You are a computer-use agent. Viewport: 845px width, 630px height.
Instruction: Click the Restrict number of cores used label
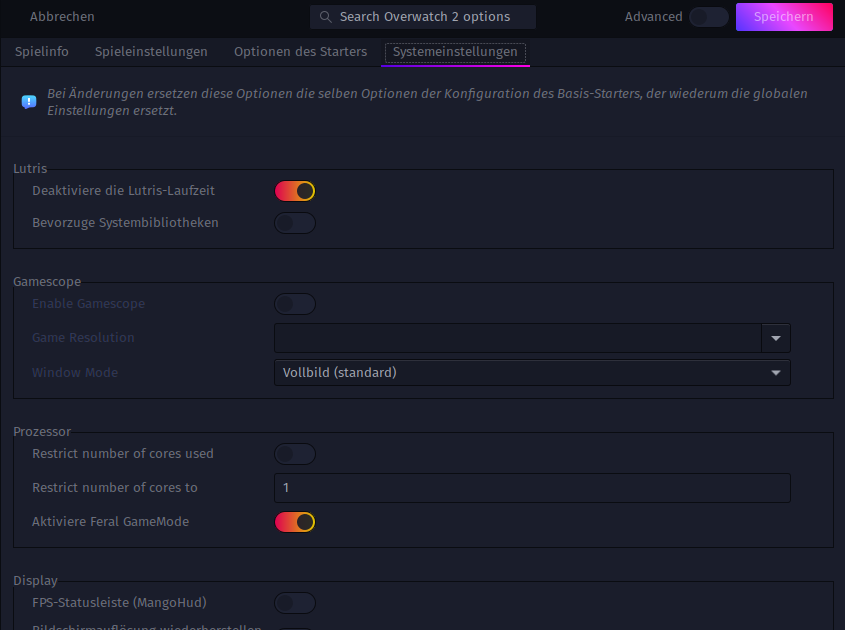pos(123,454)
